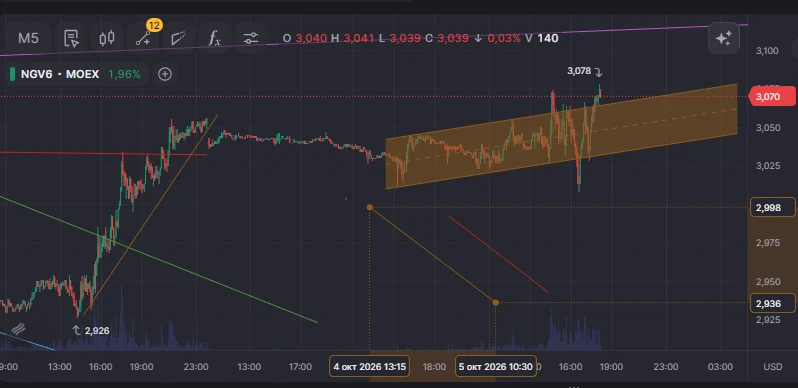This screenshot has height=388, width=798.
Task: Change chart type with candlestick icon
Action: click(106, 38)
